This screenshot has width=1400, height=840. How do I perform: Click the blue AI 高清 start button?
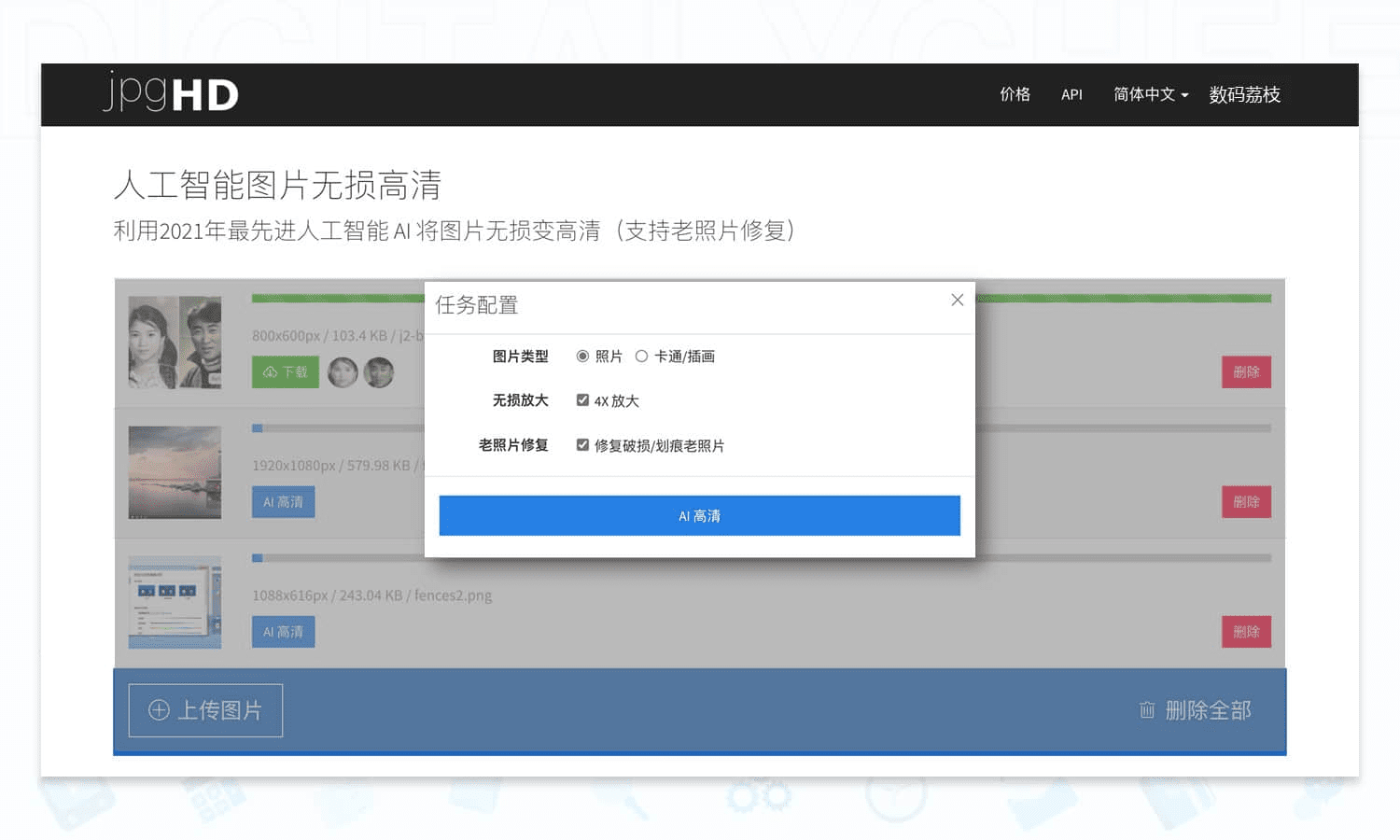(699, 516)
